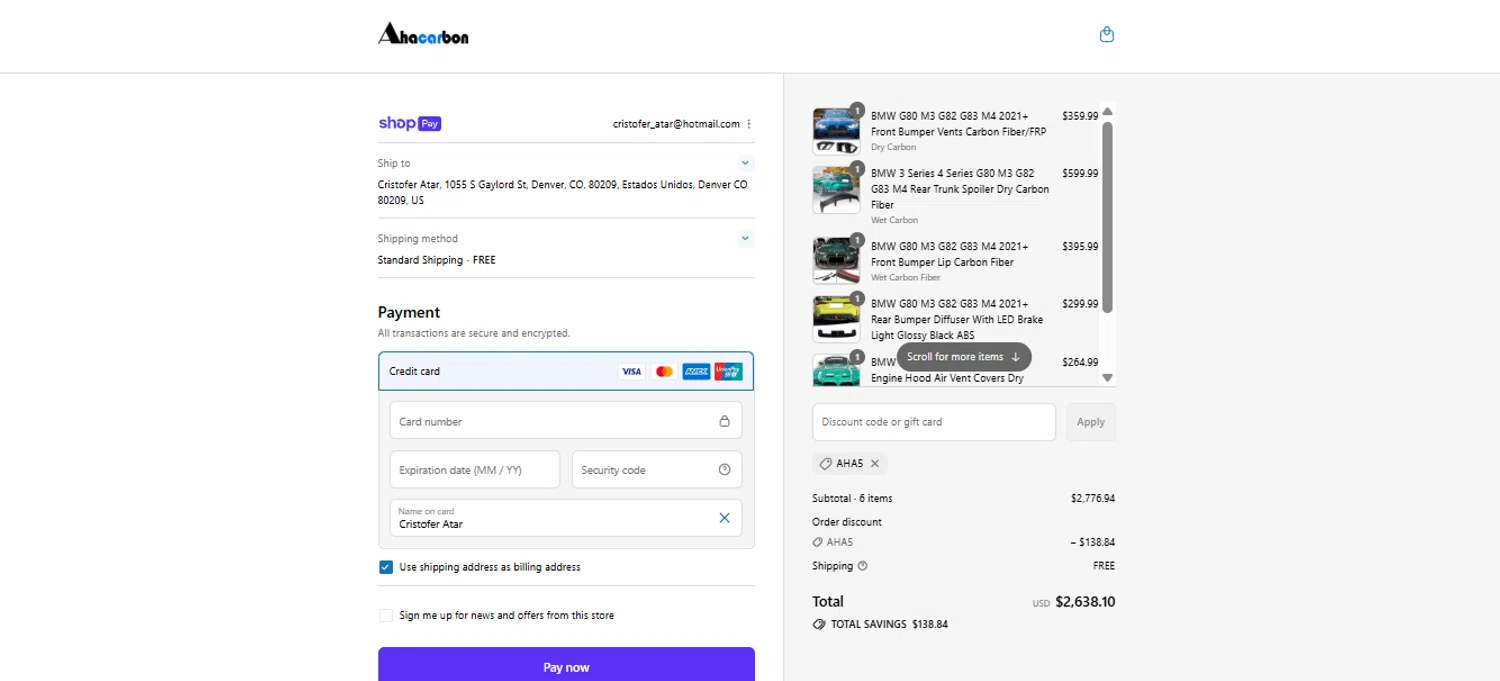Click the Payment heading
Screen dimensions: 1500x681
(x=409, y=312)
